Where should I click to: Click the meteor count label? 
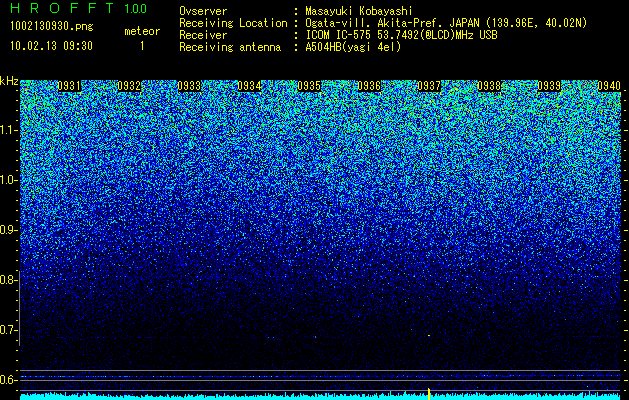point(142,31)
